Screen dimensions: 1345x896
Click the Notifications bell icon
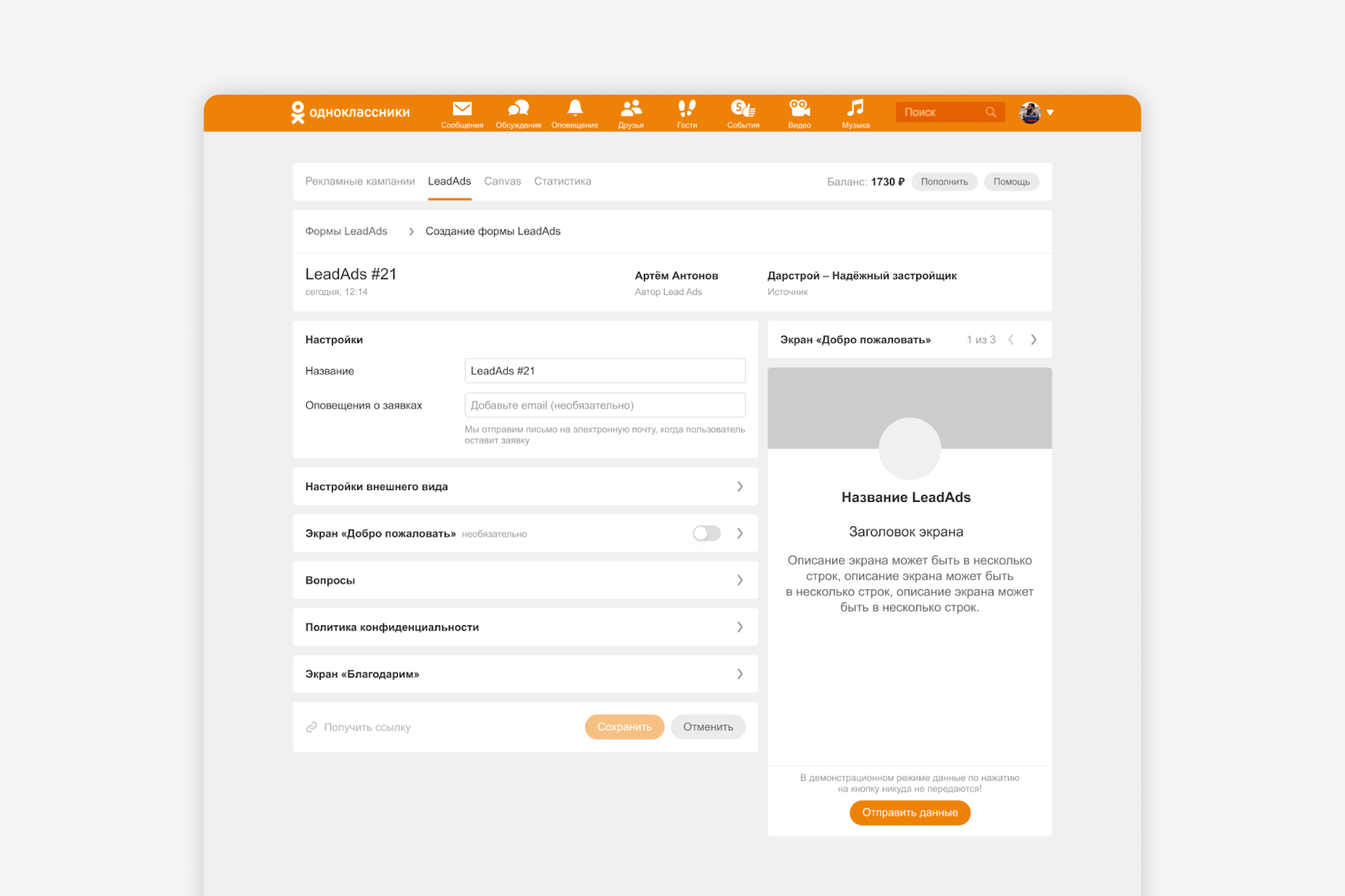[575, 109]
